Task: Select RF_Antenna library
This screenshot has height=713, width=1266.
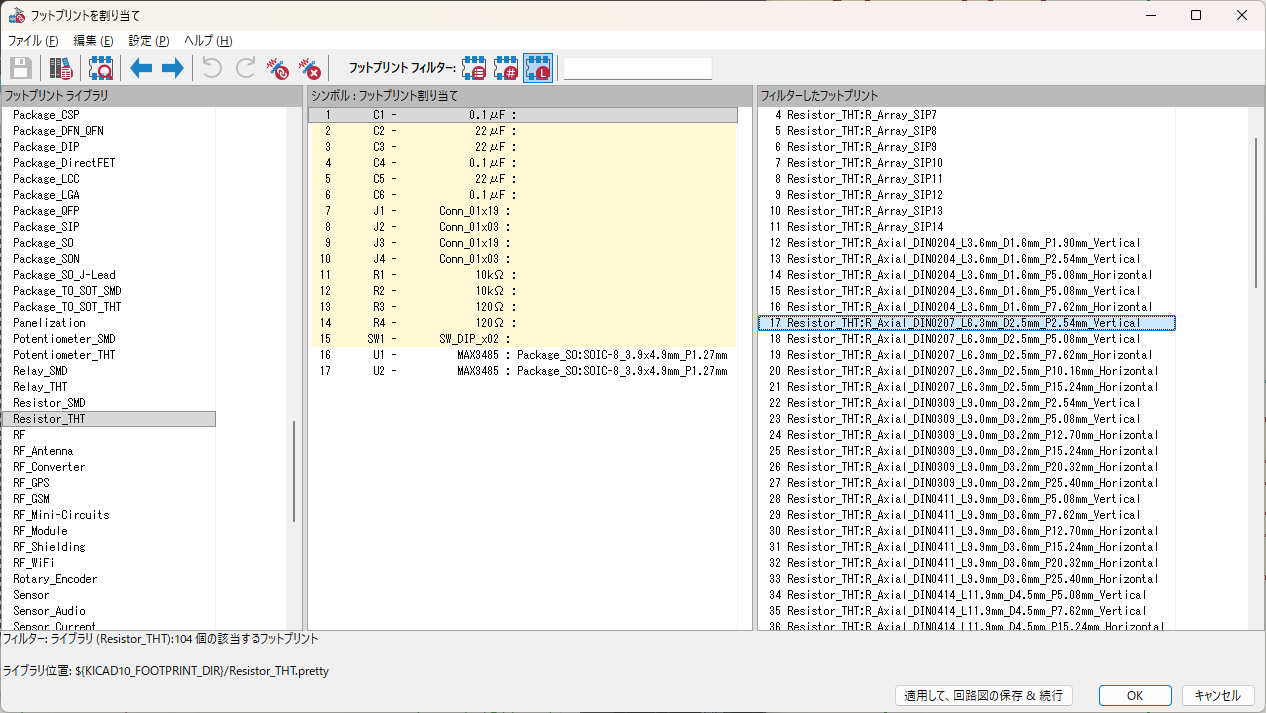Action: (x=108, y=451)
